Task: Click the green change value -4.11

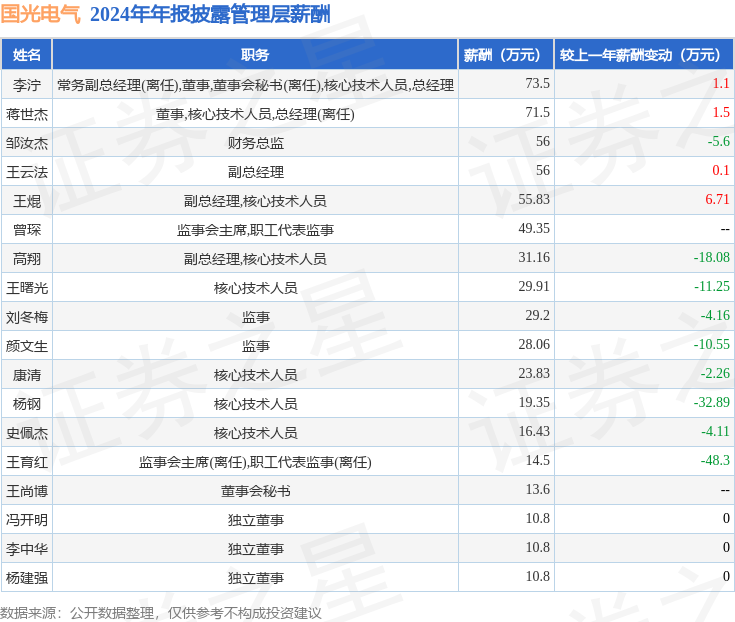Action: tap(715, 432)
